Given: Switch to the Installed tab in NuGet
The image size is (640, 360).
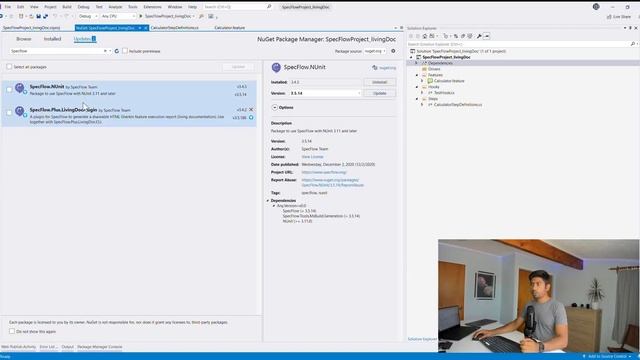Looking at the screenshot, I should pos(52,39).
